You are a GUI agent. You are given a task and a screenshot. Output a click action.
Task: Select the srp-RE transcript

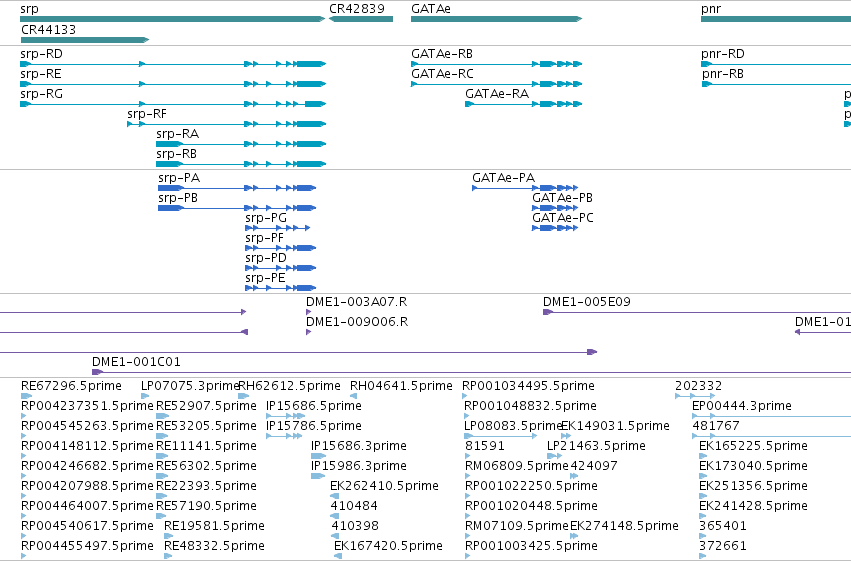173,84
